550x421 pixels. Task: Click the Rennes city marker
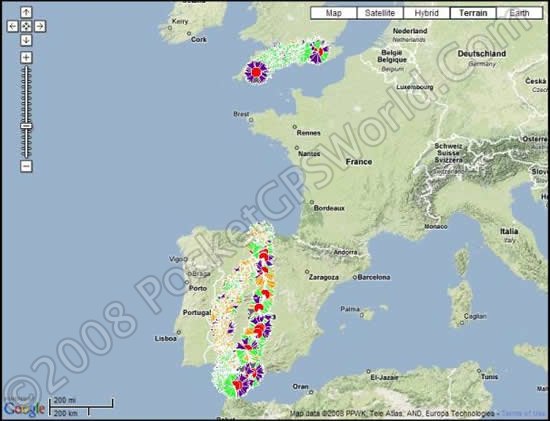pos(295,127)
